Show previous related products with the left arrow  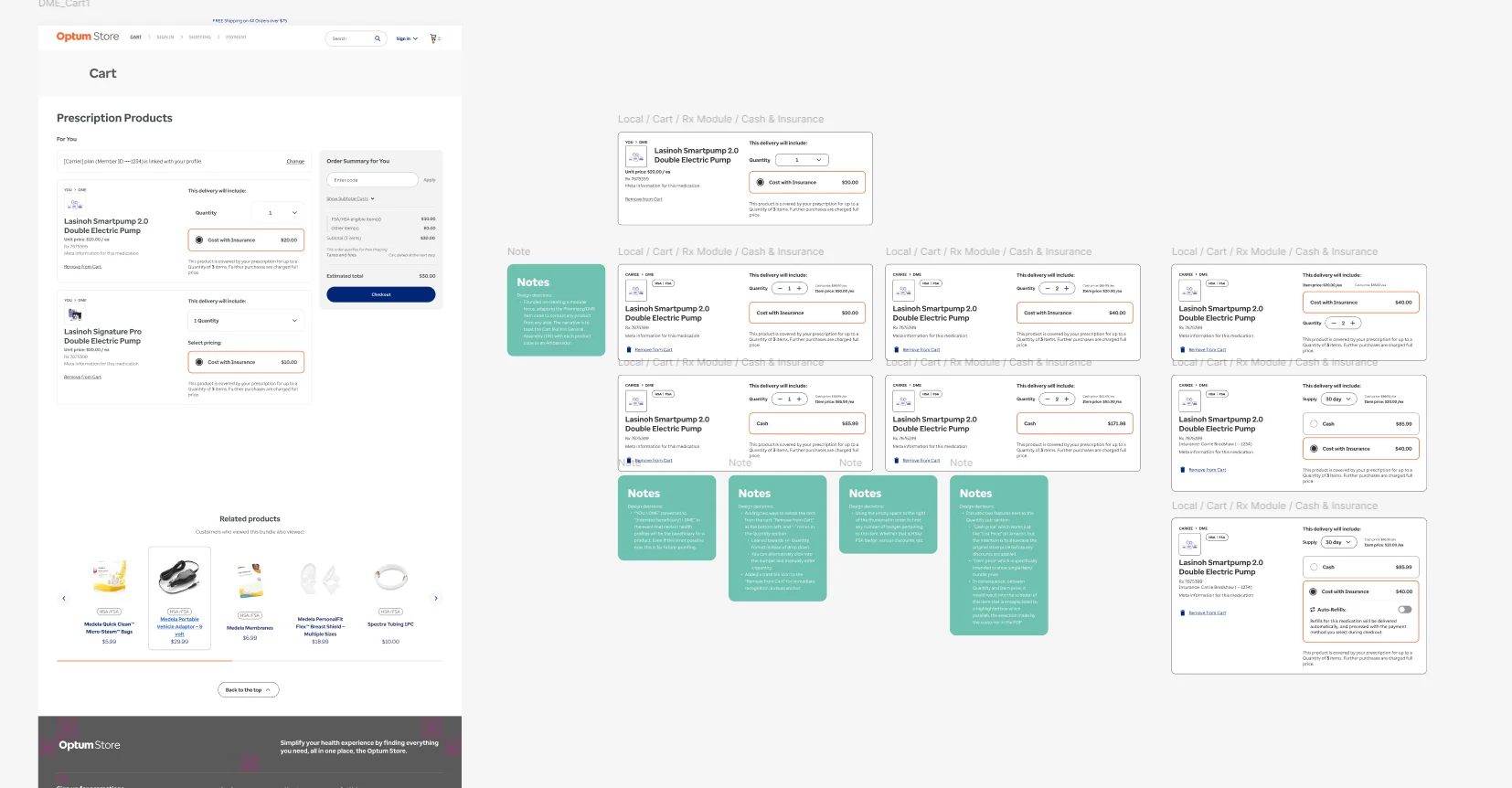click(x=64, y=599)
